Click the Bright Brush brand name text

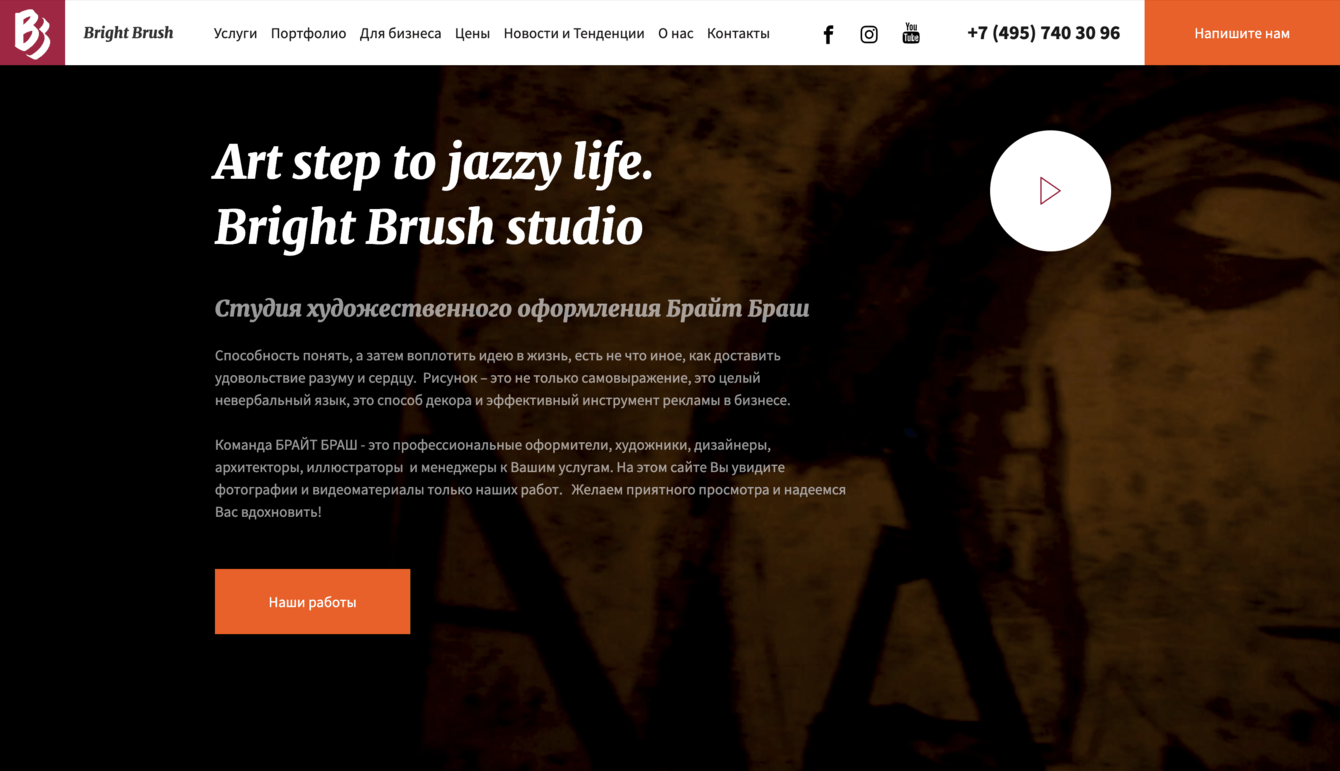click(x=128, y=33)
